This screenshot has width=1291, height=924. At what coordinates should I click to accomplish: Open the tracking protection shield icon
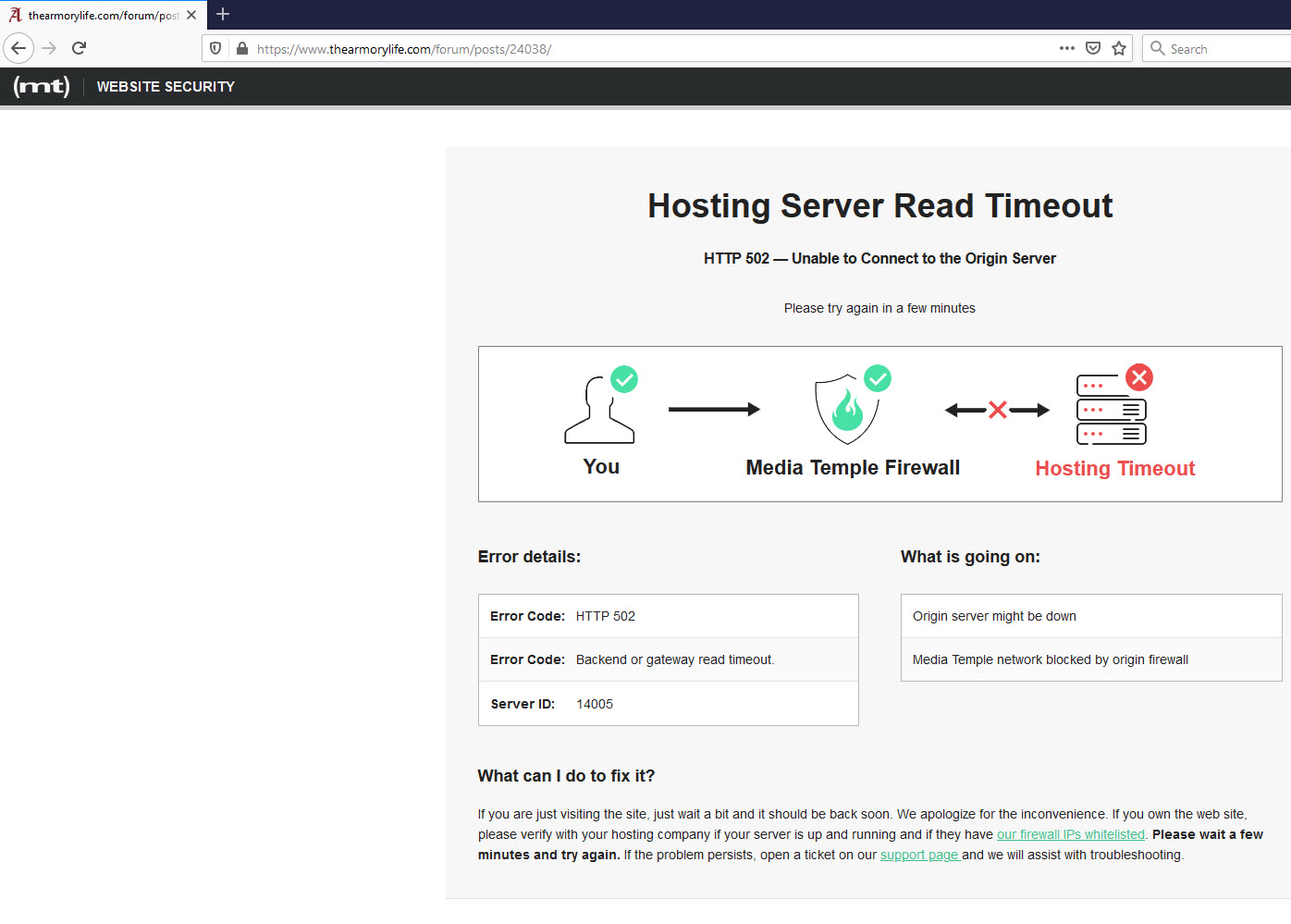click(x=215, y=48)
